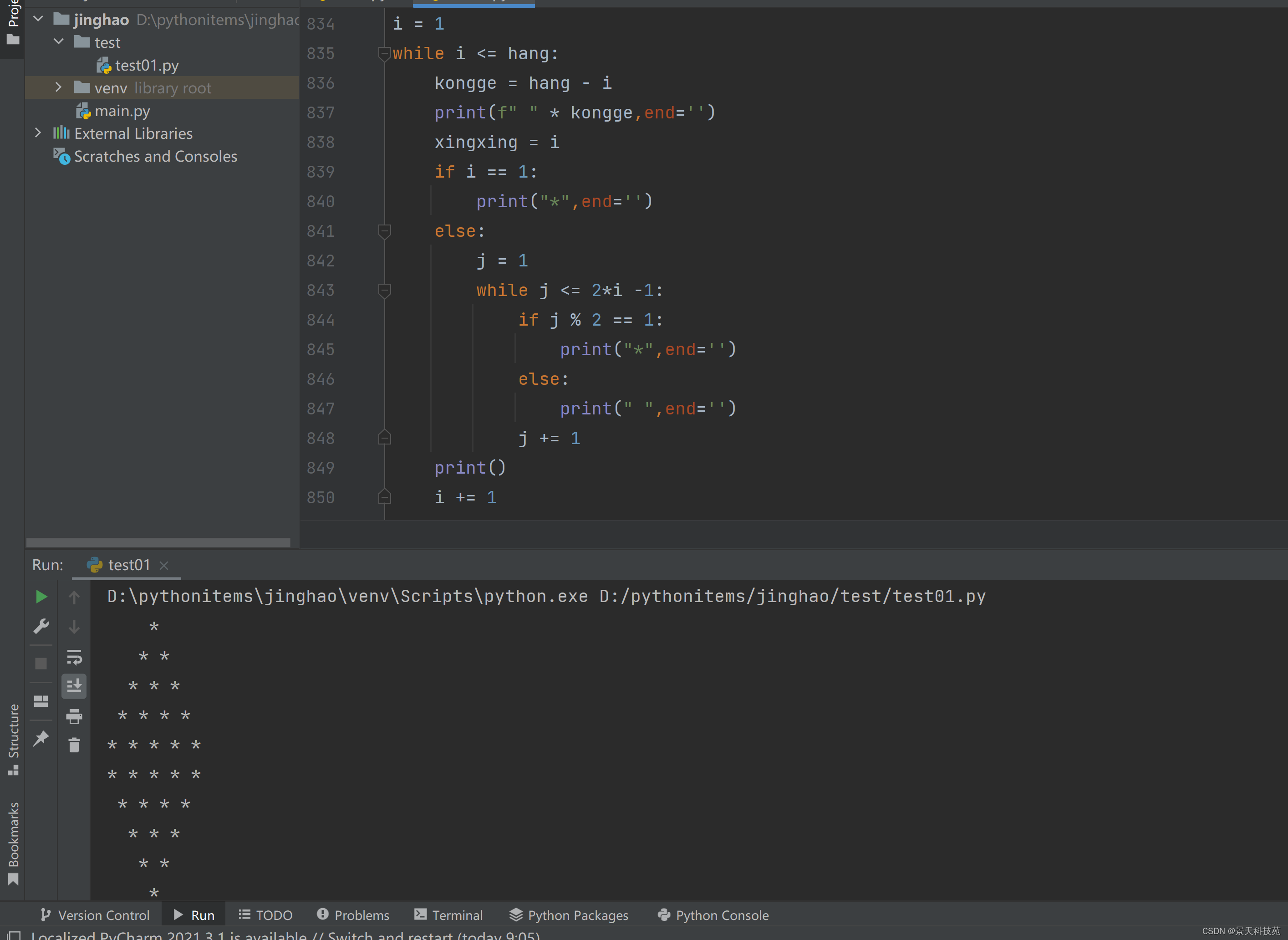The image size is (1288, 940).
Task: Click on main.py file in project tree
Action: tap(123, 110)
